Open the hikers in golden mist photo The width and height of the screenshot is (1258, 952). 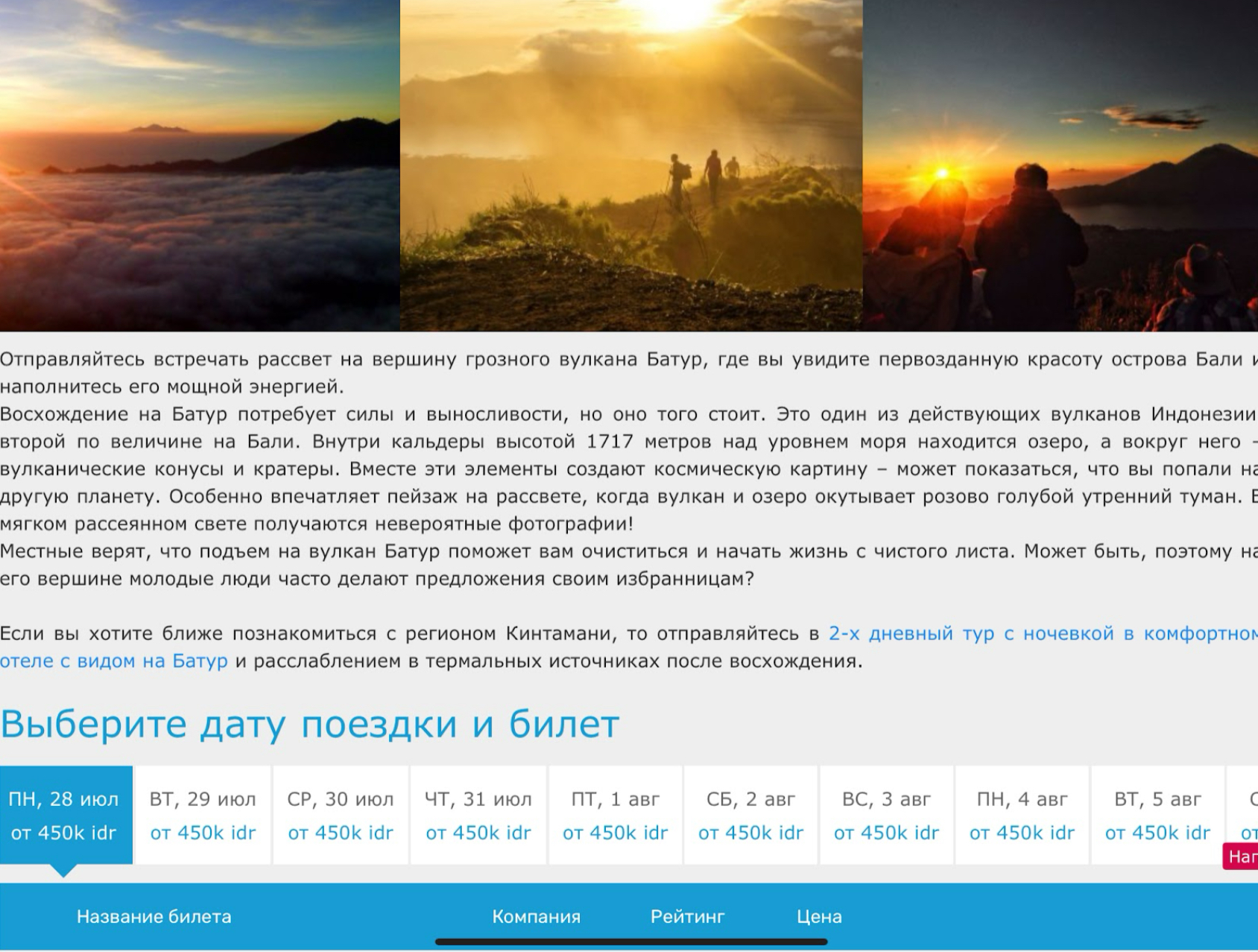pos(631,165)
